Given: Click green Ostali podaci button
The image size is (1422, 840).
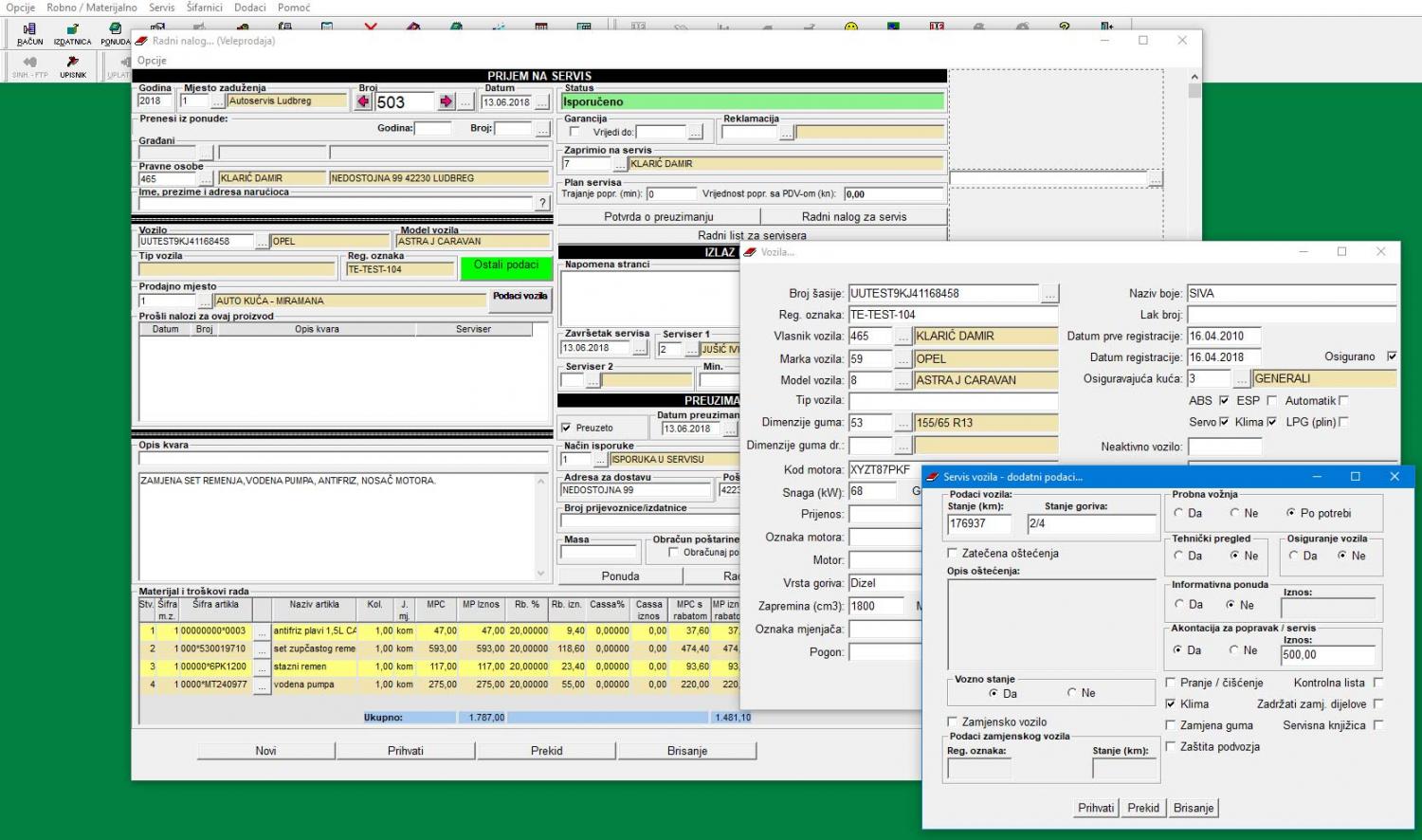Looking at the screenshot, I should coord(505,267).
